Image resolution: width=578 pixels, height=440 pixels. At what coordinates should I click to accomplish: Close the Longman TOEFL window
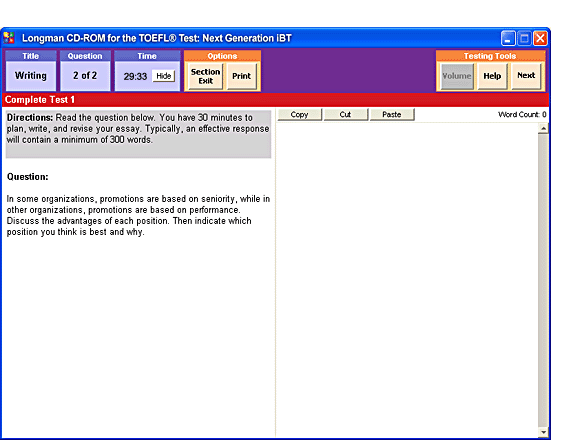(x=540, y=38)
